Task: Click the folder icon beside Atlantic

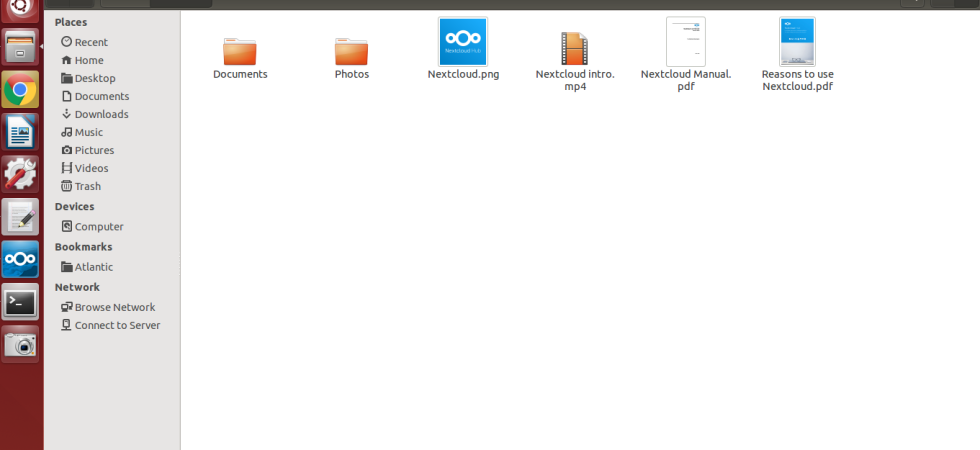Action: tap(67, 266)
